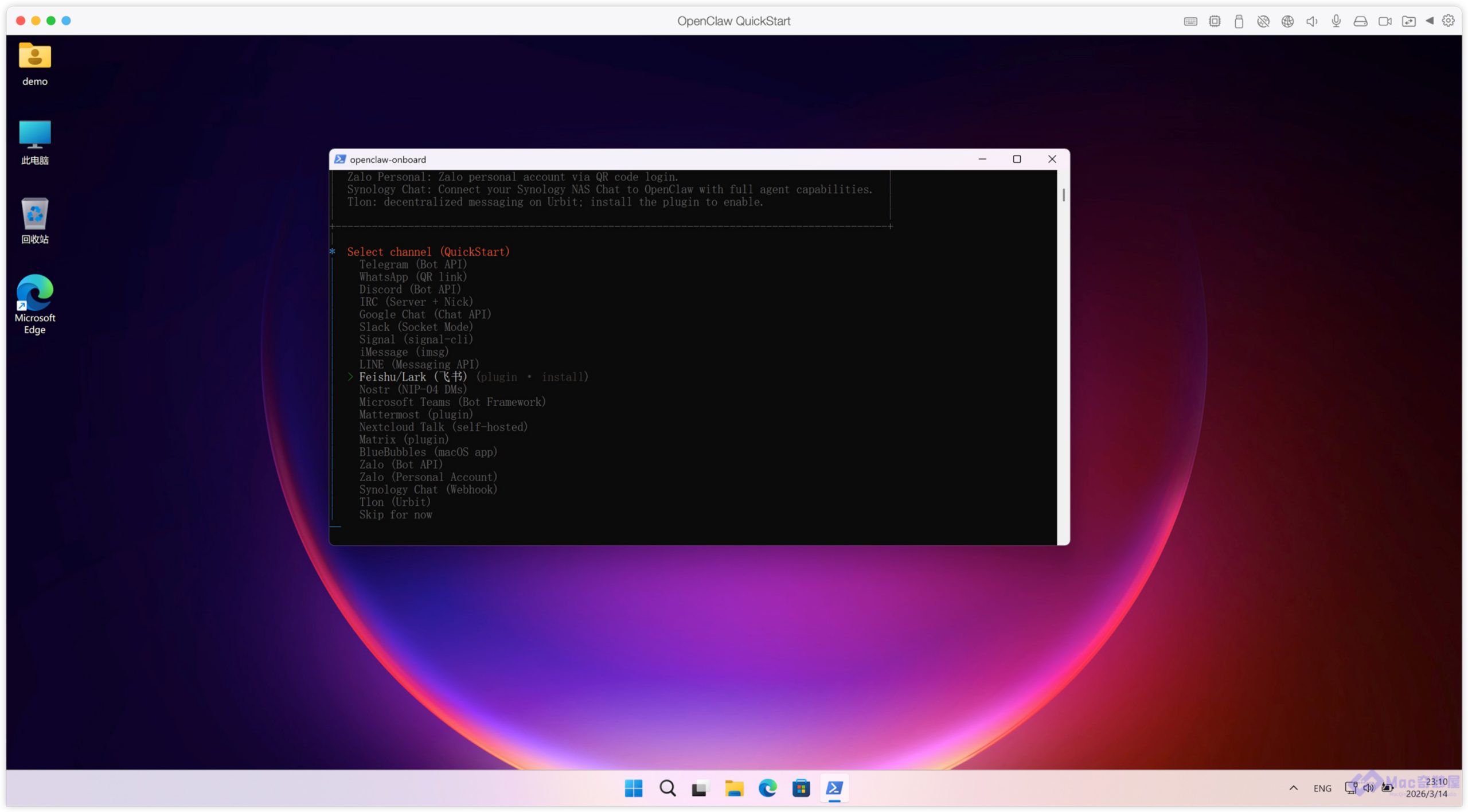
Task: Click the ENG language indicator
Action: pos(1322,788)
